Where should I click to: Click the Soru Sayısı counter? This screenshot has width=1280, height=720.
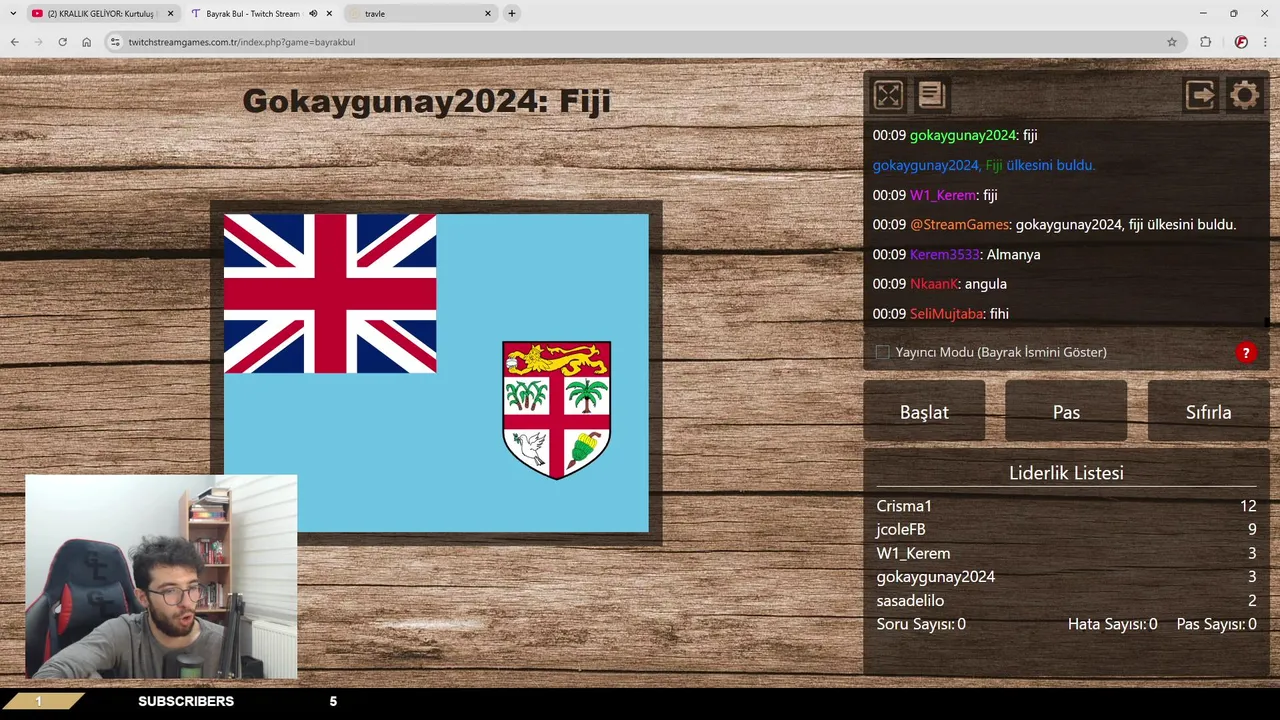coord(921,624)
